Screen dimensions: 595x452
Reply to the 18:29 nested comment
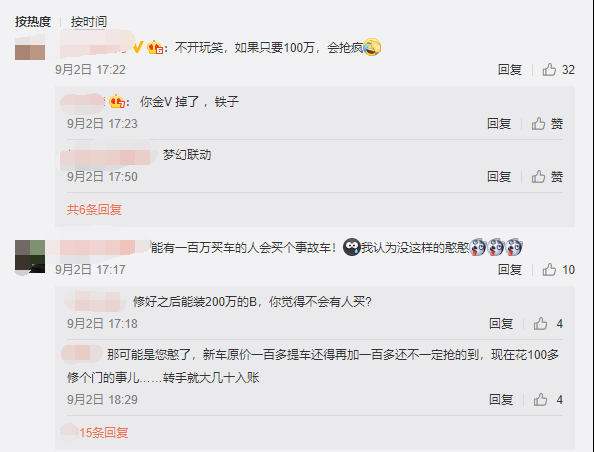pyautogui.click(x=501, y=400)
